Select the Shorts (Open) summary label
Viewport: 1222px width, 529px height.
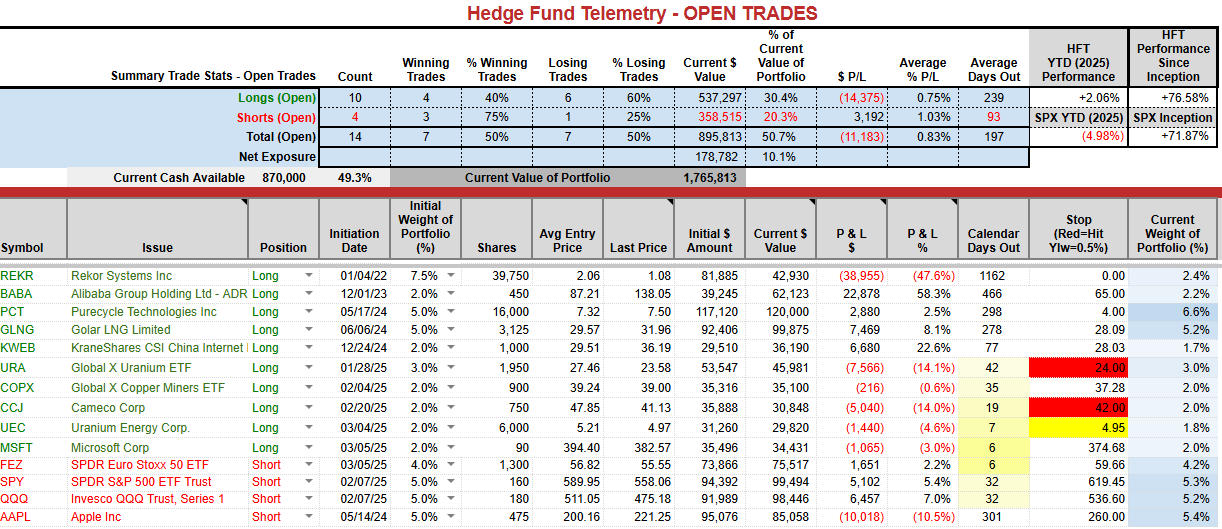[x=276, y=117]
